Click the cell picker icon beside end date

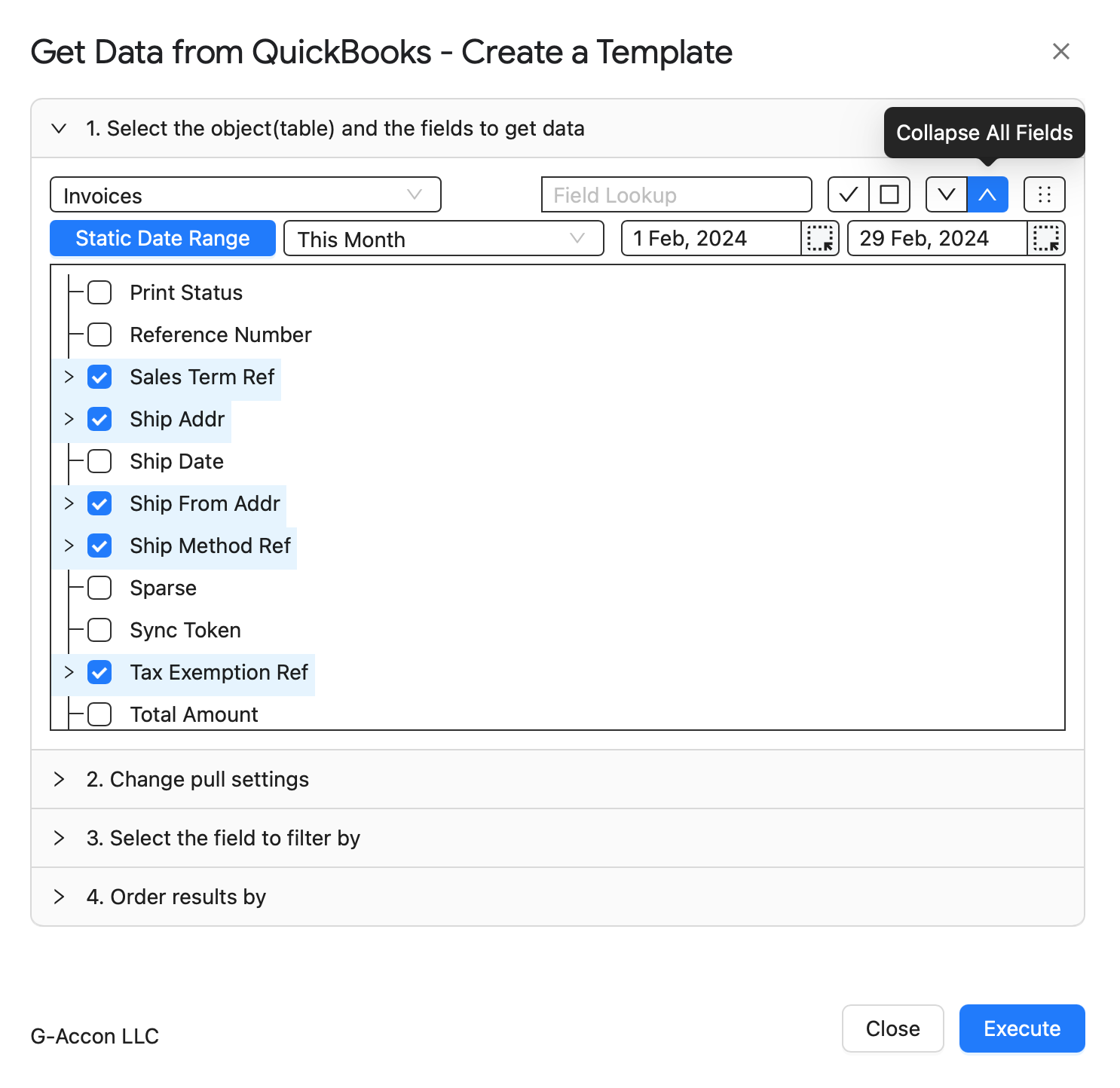pyautogui.click(x=1046, y=238)
